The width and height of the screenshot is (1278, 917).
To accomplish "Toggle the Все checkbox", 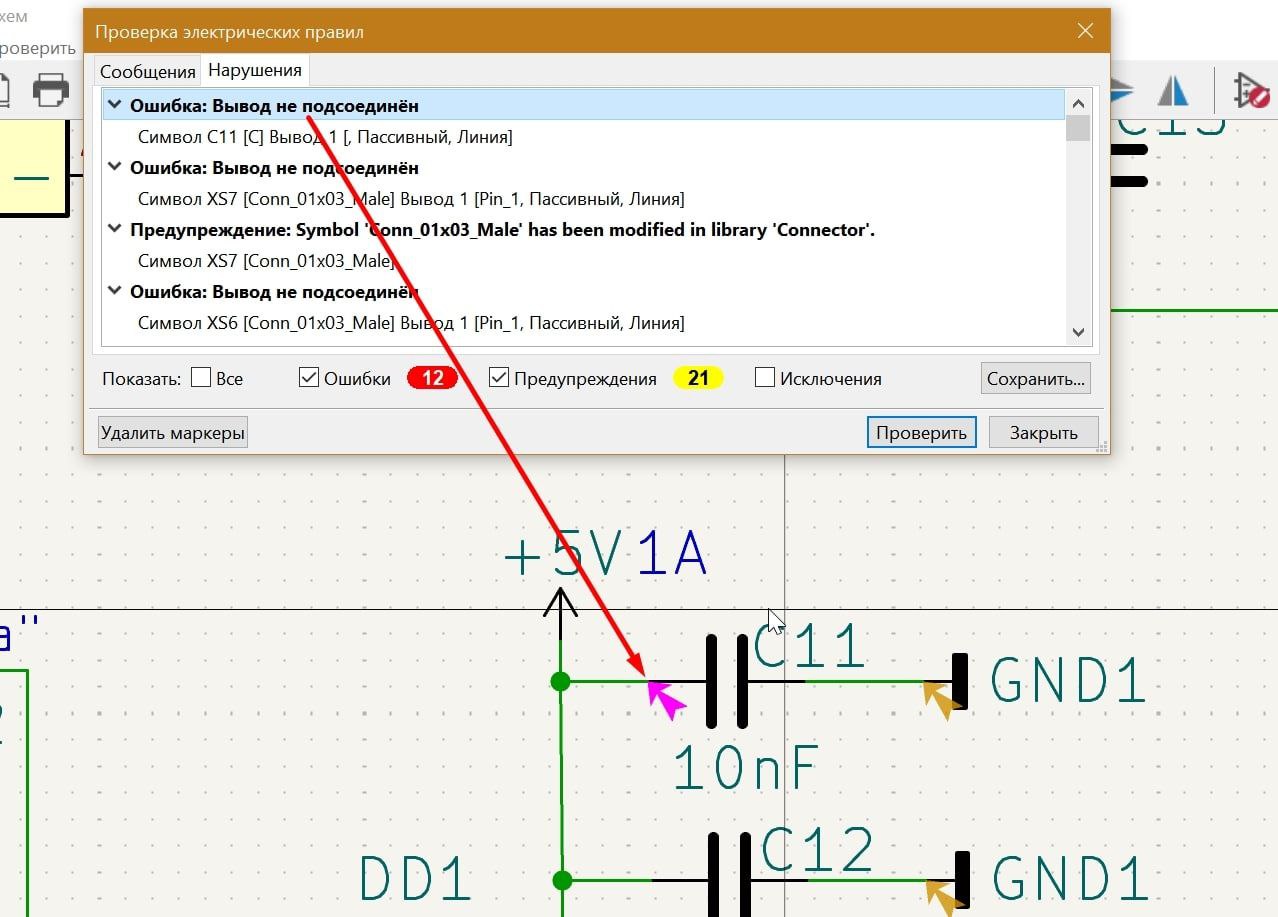I will pyautogui.click(x=201, y=378).
